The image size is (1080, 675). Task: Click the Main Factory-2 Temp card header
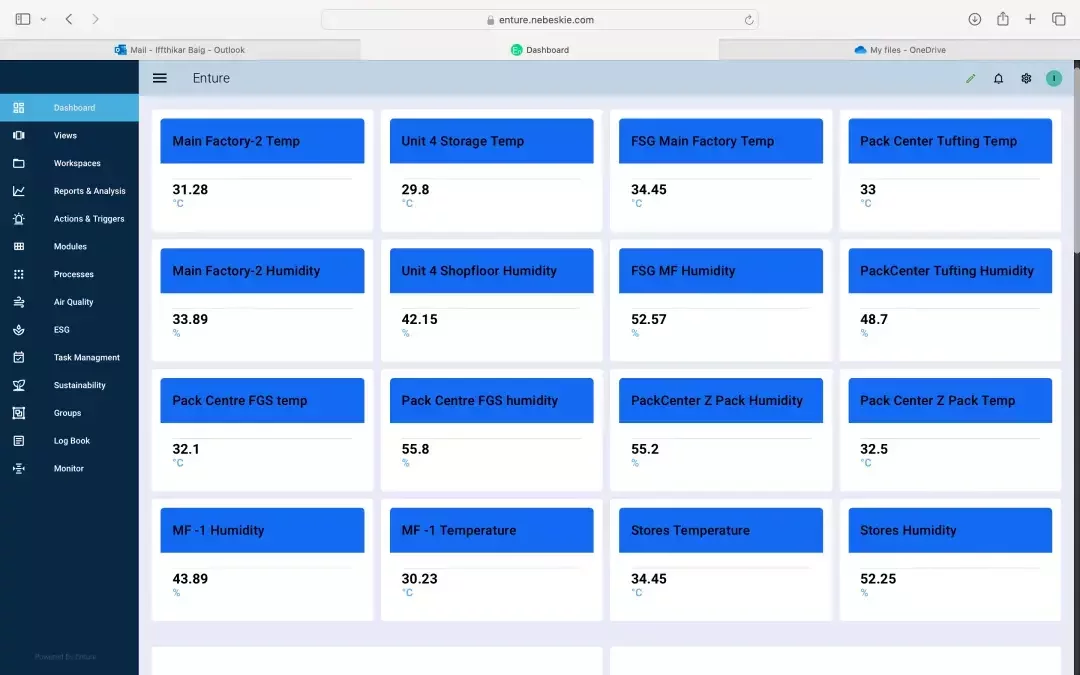click(262, 141)
